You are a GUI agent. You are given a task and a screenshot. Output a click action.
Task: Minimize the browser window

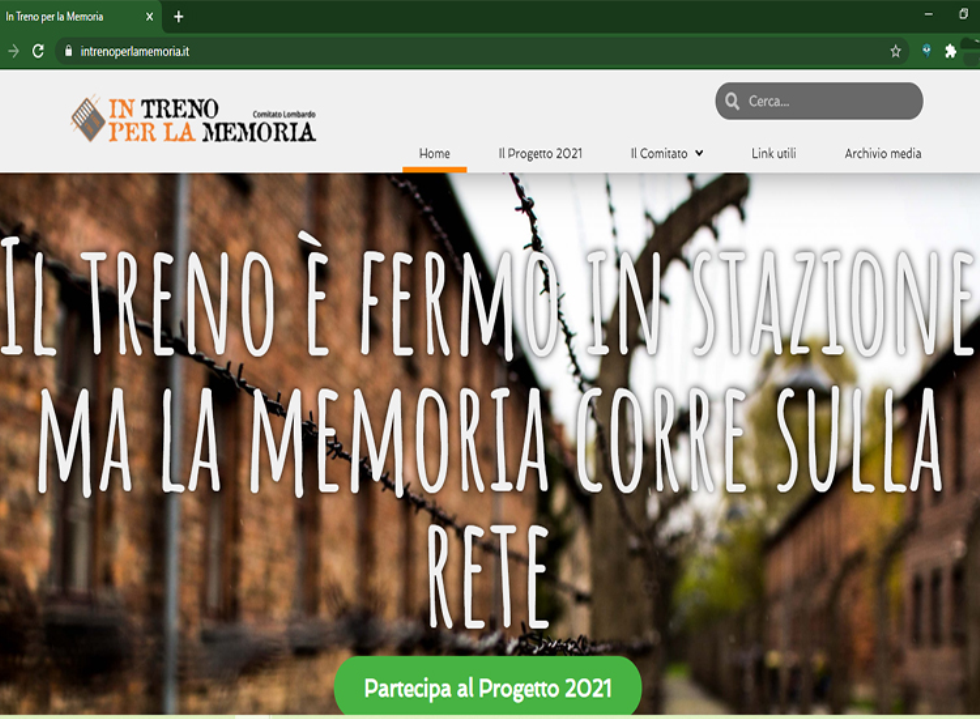point(929,14)
